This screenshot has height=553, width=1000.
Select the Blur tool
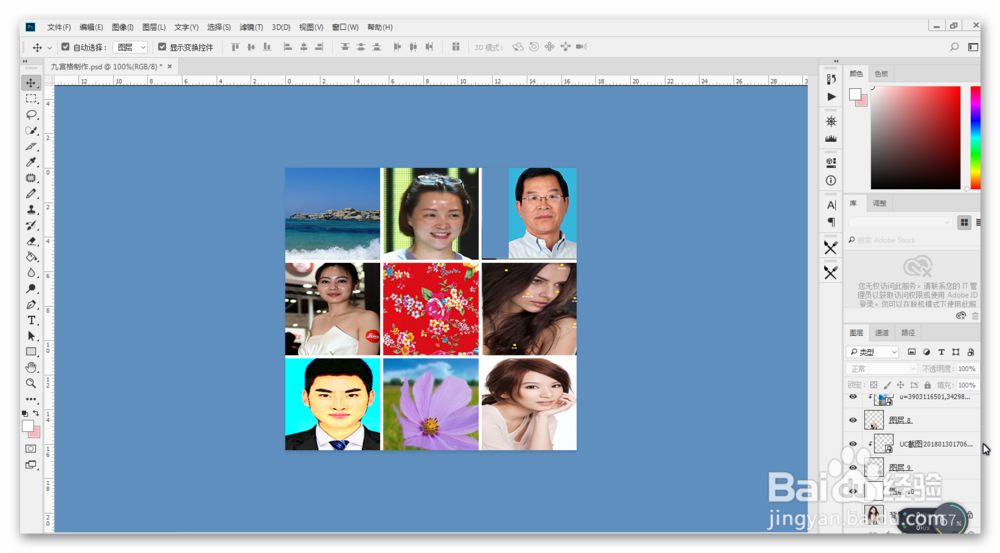31,273
